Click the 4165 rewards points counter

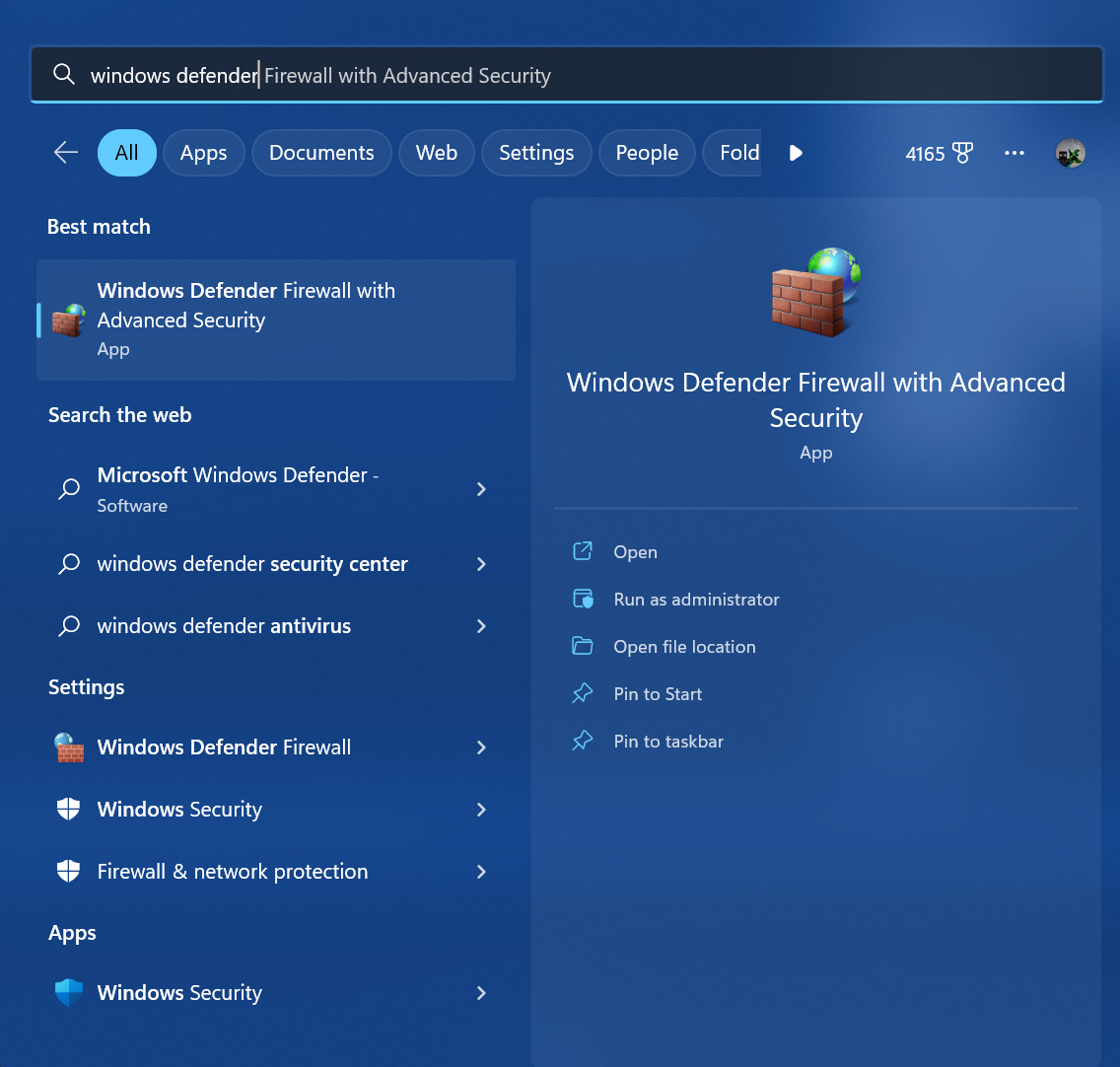pos(925,154)
